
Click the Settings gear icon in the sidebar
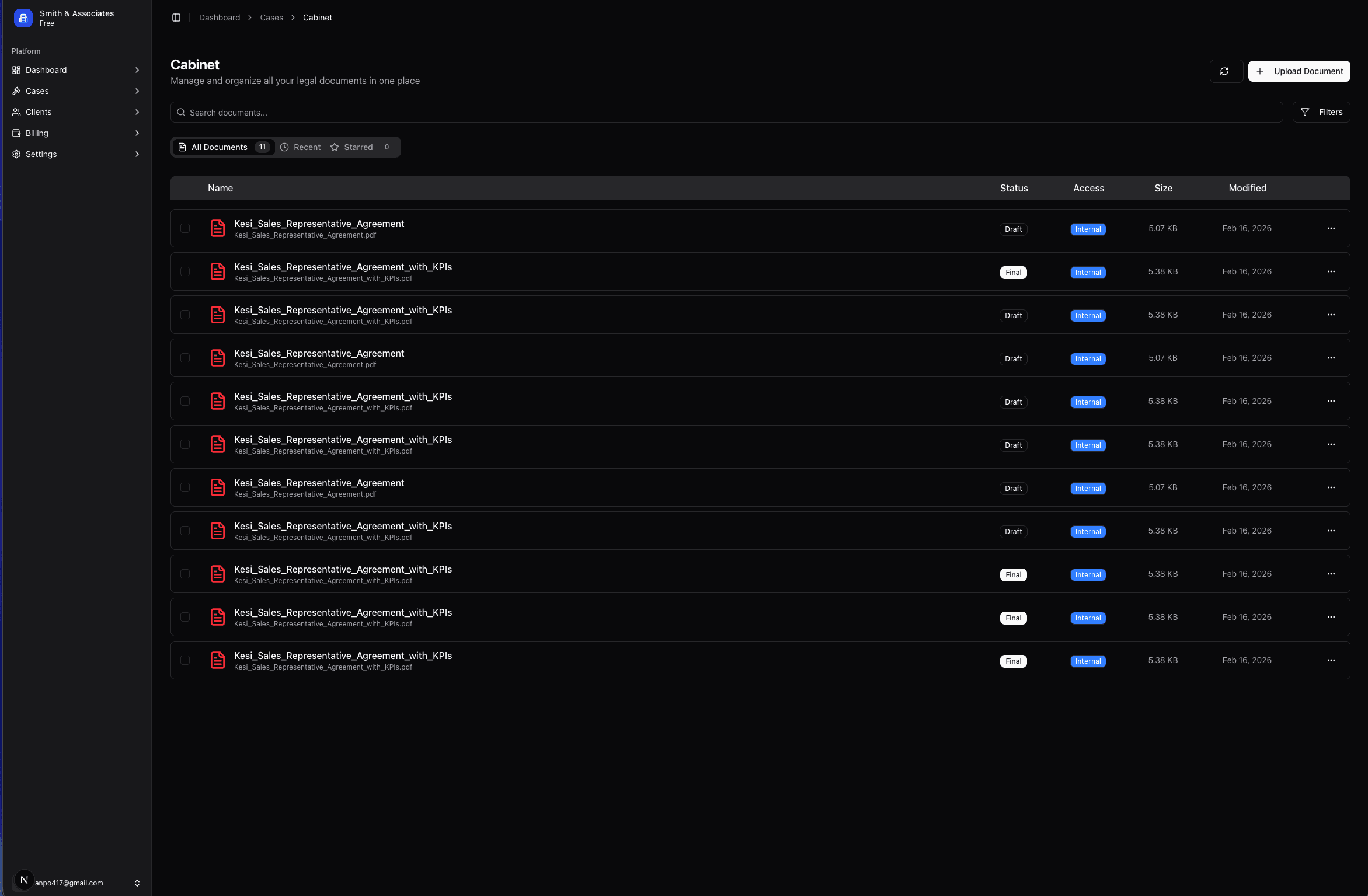[16, 154]
